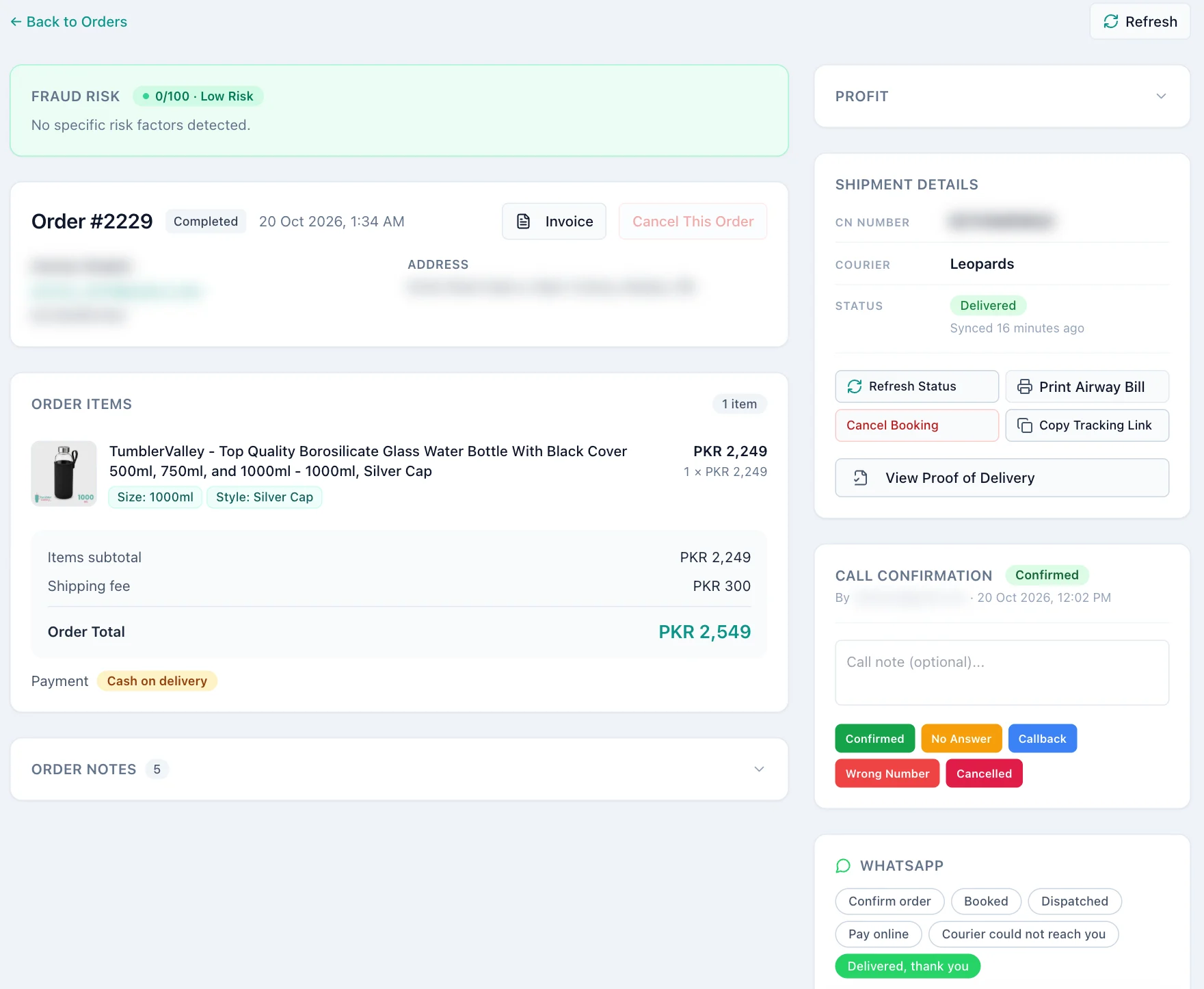This screenshot has height=989, width=1204.
Task: Click the invoice document icon
Action: (x=523, y=222)
